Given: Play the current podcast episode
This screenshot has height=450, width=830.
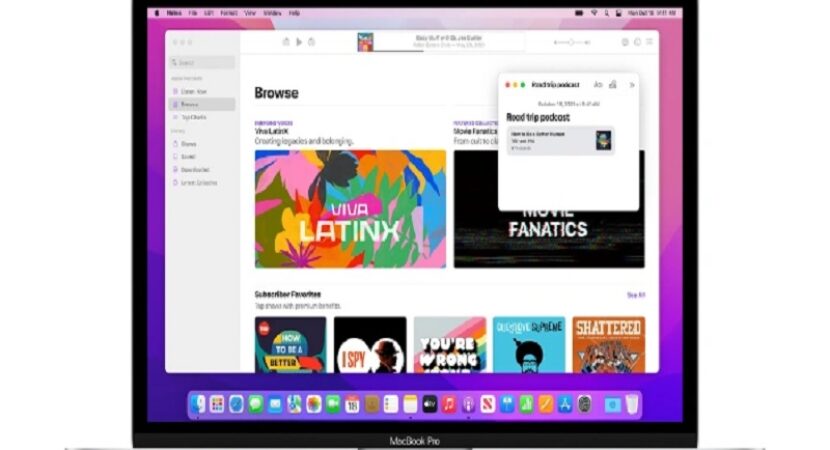Looking at the screenshot, I should click(299, 42).
